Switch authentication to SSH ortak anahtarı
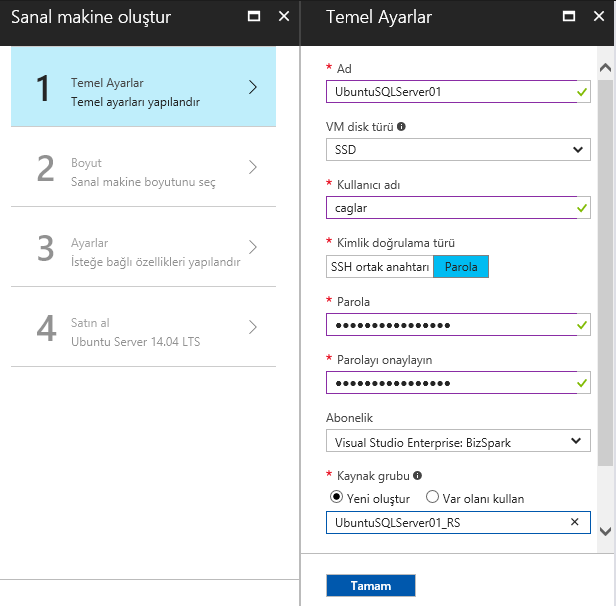The image size is (616, 606). coord(380,267)
